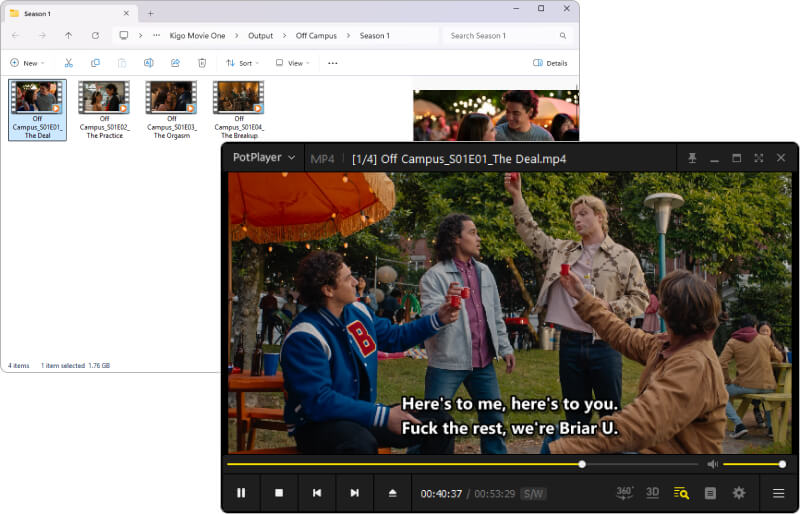The height and width of the screenshot is (514, 800).
Task: Select Off Campus_S01E03 video file
Action: 171,110
